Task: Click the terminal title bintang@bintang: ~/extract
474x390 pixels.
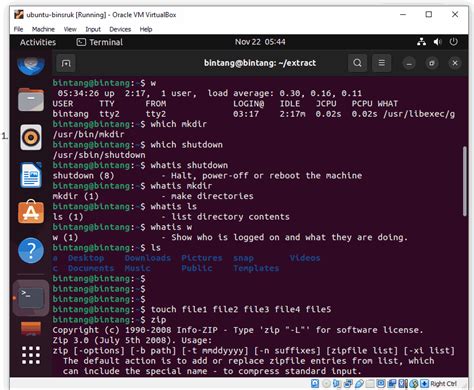Action: (x=260, y=63)
